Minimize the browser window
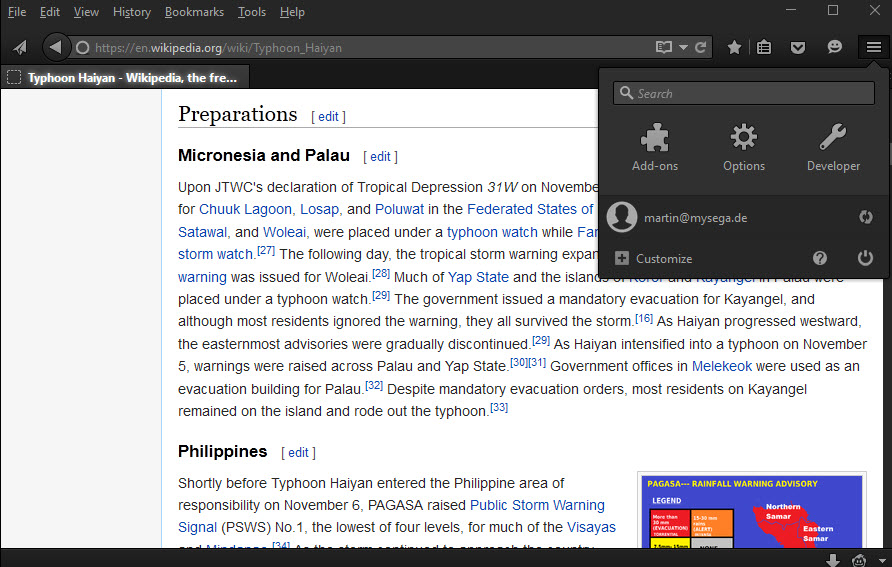This screenshot has width=892, height=567. [790, 10]
